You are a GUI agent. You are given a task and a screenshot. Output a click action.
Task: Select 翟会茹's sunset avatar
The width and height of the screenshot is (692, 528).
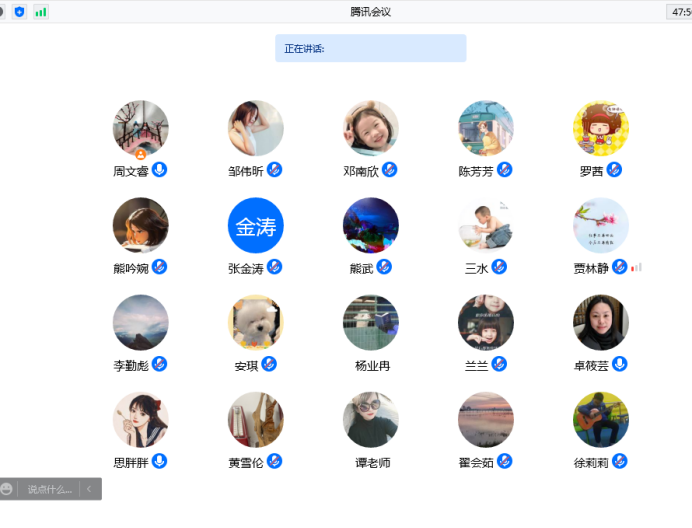(x=486, y=419)
